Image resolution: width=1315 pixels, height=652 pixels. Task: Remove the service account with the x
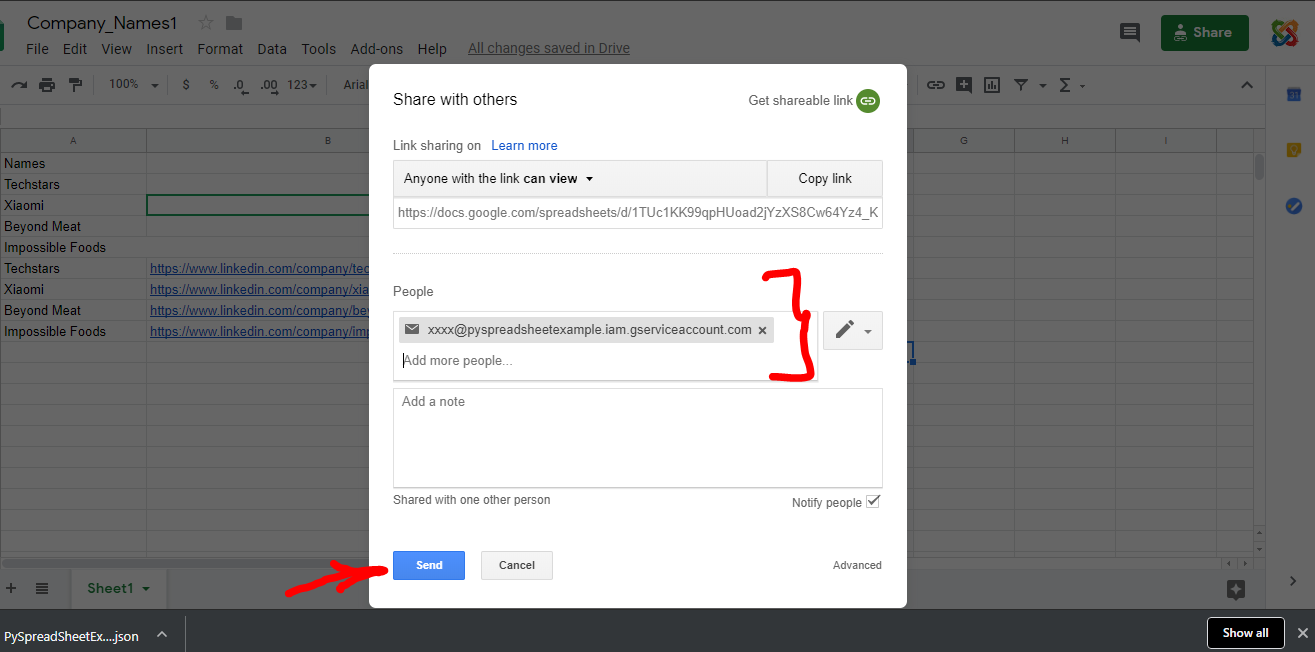point(762,329)
